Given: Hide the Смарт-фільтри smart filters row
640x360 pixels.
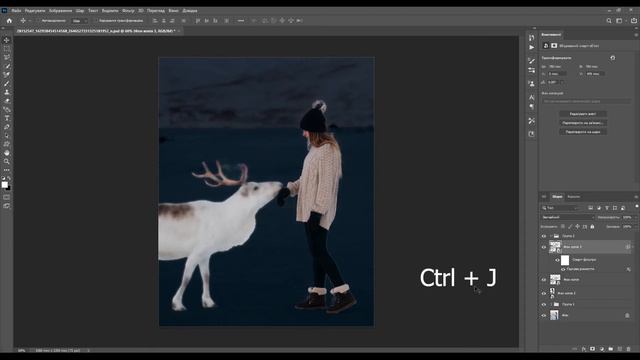Looking at the screenshot, I should click(x=557, y=260).
